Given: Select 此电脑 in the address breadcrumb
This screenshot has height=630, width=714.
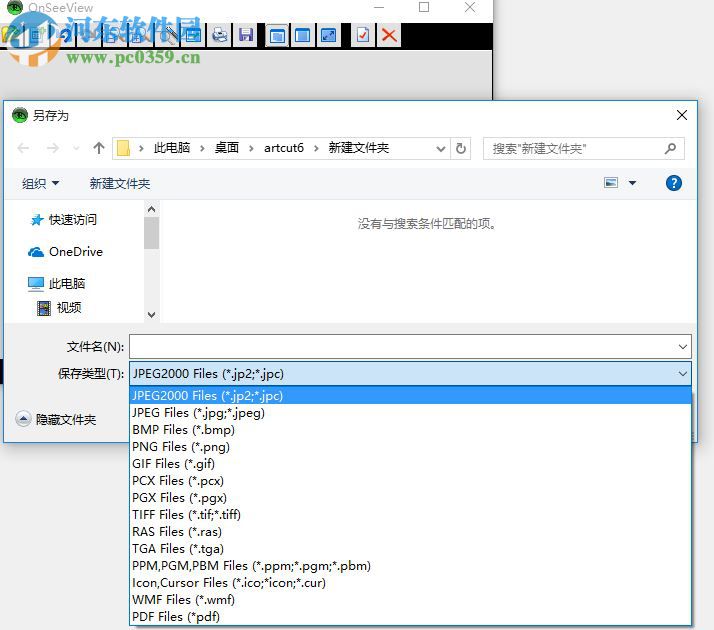Looking at the screenshot, I should (x=172, y=148).
